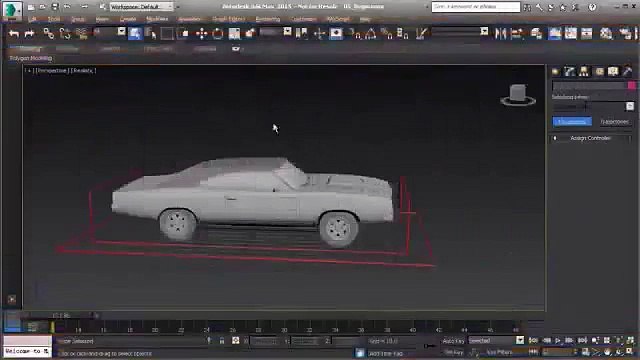Screen dimensions: 640x360
Task: Switch to the Utilities command panel tab
Action: pyautogui.click(x=627, y=72)
